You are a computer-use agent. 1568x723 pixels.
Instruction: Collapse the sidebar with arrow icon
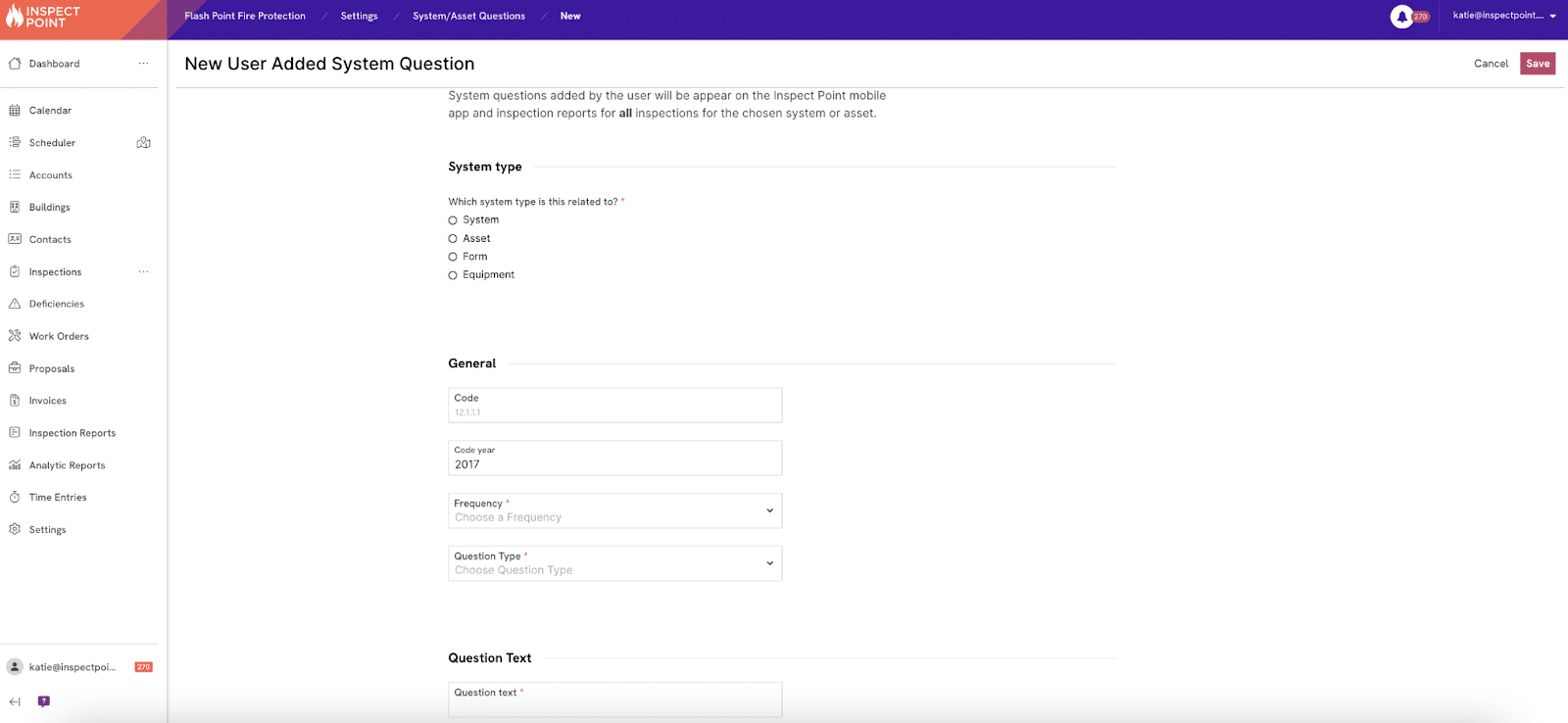[x=15, y=701]
